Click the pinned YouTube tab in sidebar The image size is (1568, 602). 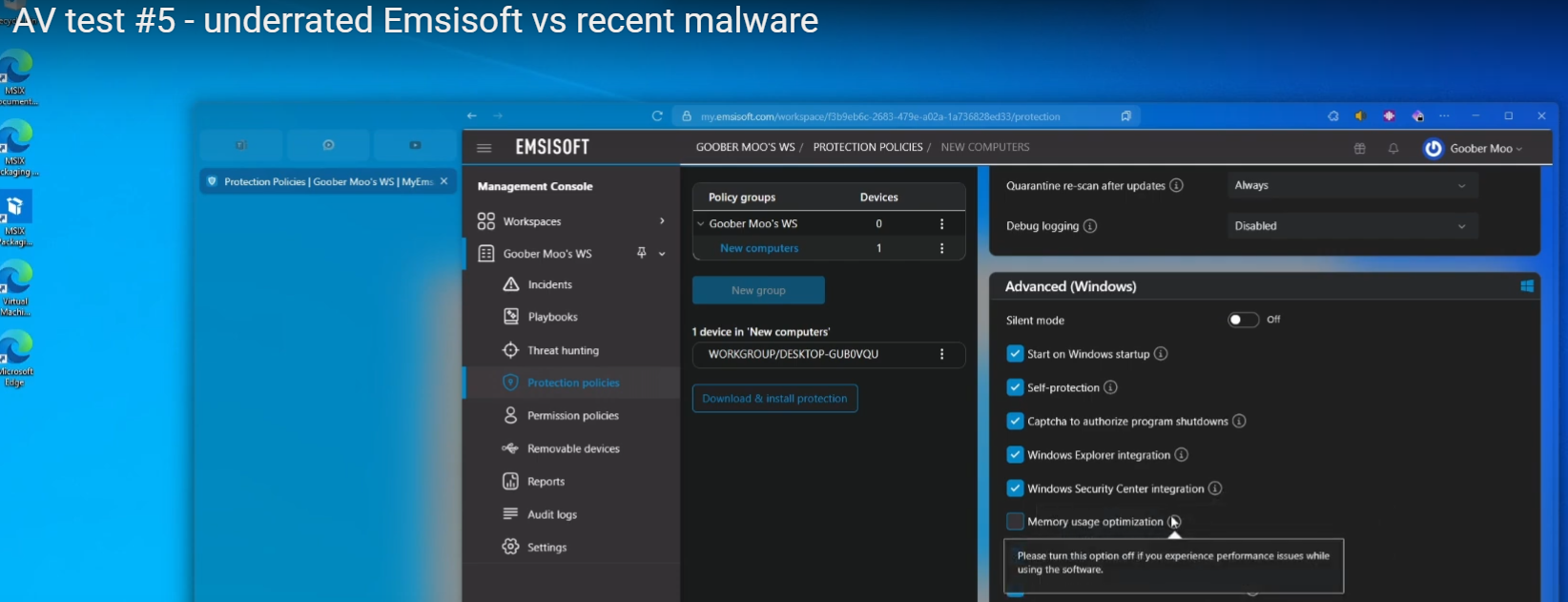(x=415, y=145)
